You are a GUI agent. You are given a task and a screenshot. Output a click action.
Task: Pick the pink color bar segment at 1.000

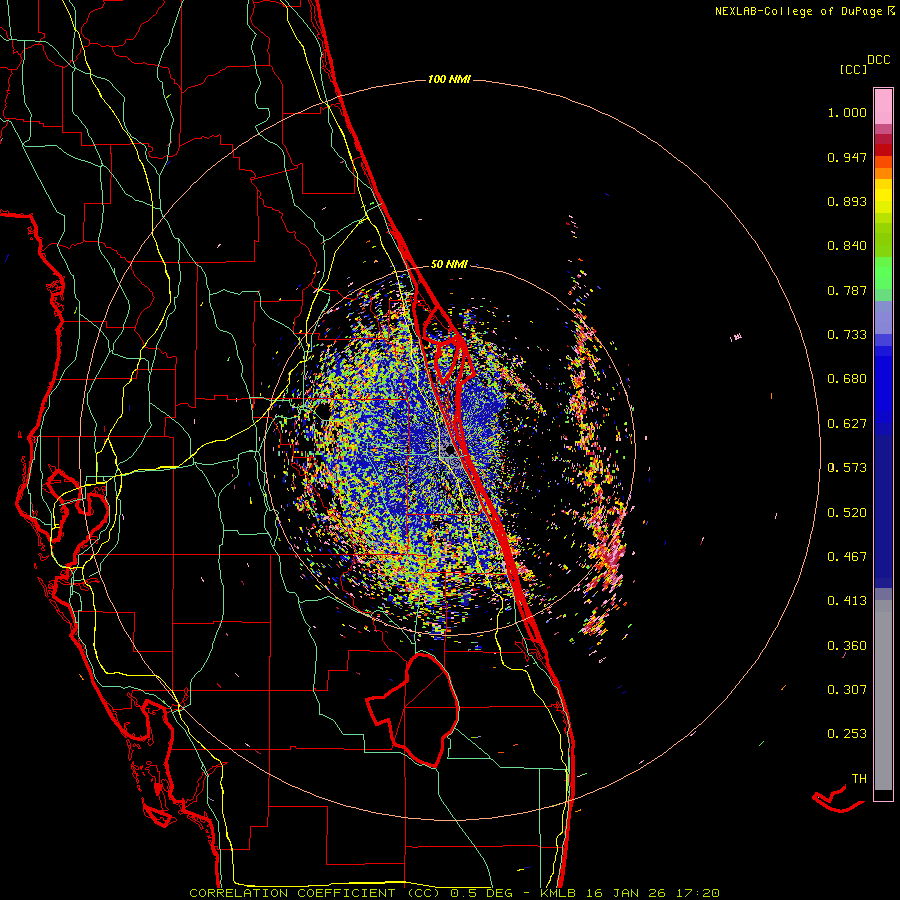coord(883,107)
